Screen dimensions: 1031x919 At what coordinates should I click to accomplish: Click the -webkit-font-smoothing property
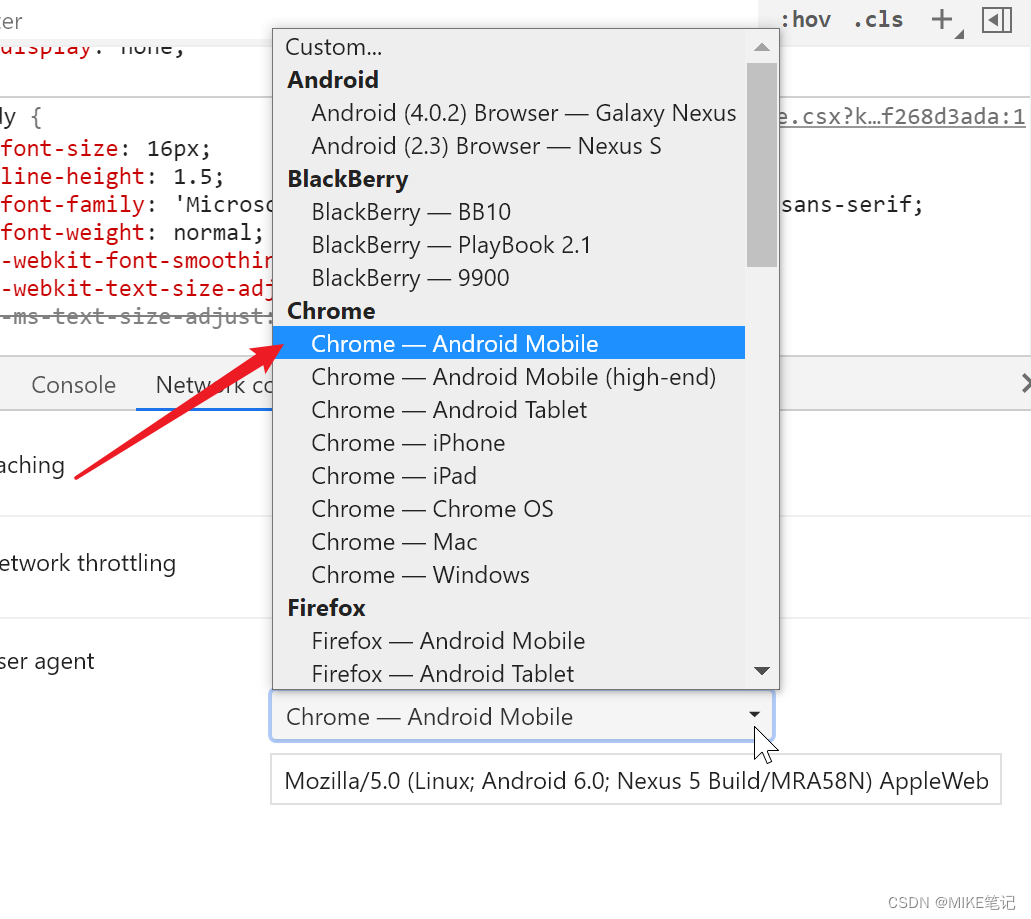(136, 260)
